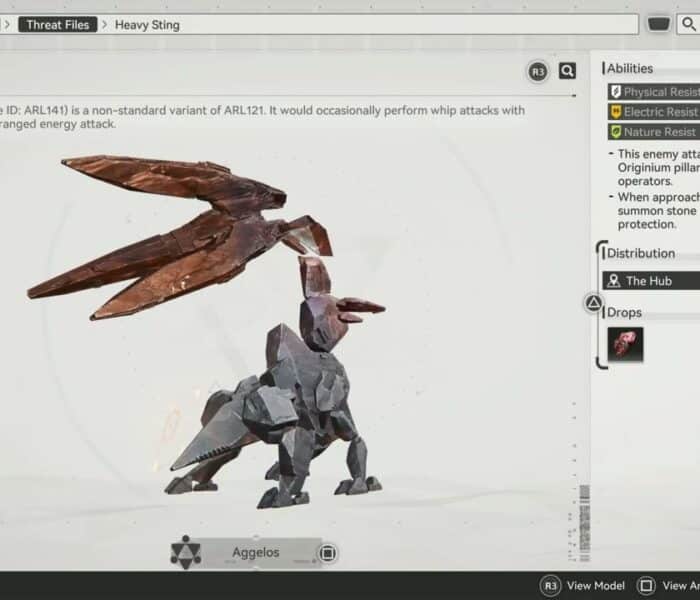Click the Aggelos faction triangle emblem

(186, 552)
